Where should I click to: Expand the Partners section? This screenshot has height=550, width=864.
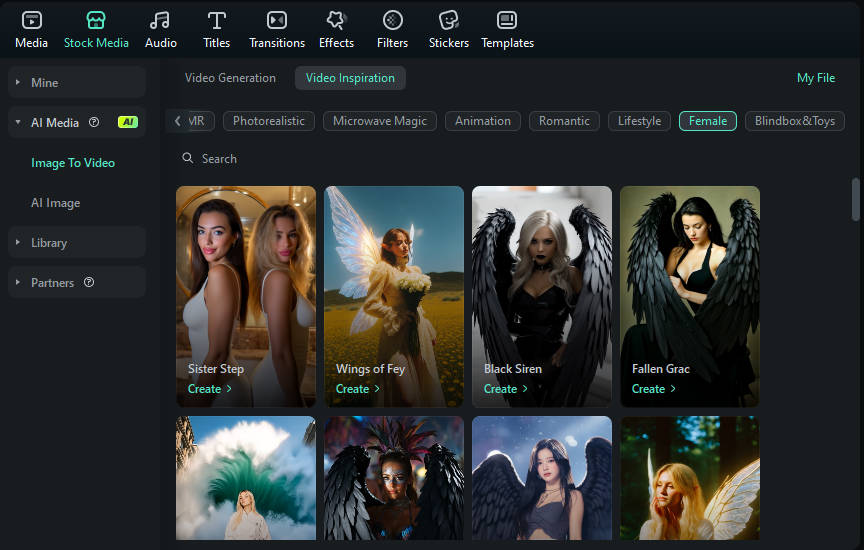coord(77,282)
